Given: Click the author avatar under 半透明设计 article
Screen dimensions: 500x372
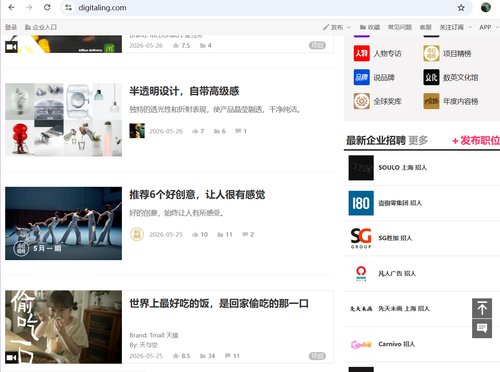Looking at the screenshot, I should (x=137, y=131).
